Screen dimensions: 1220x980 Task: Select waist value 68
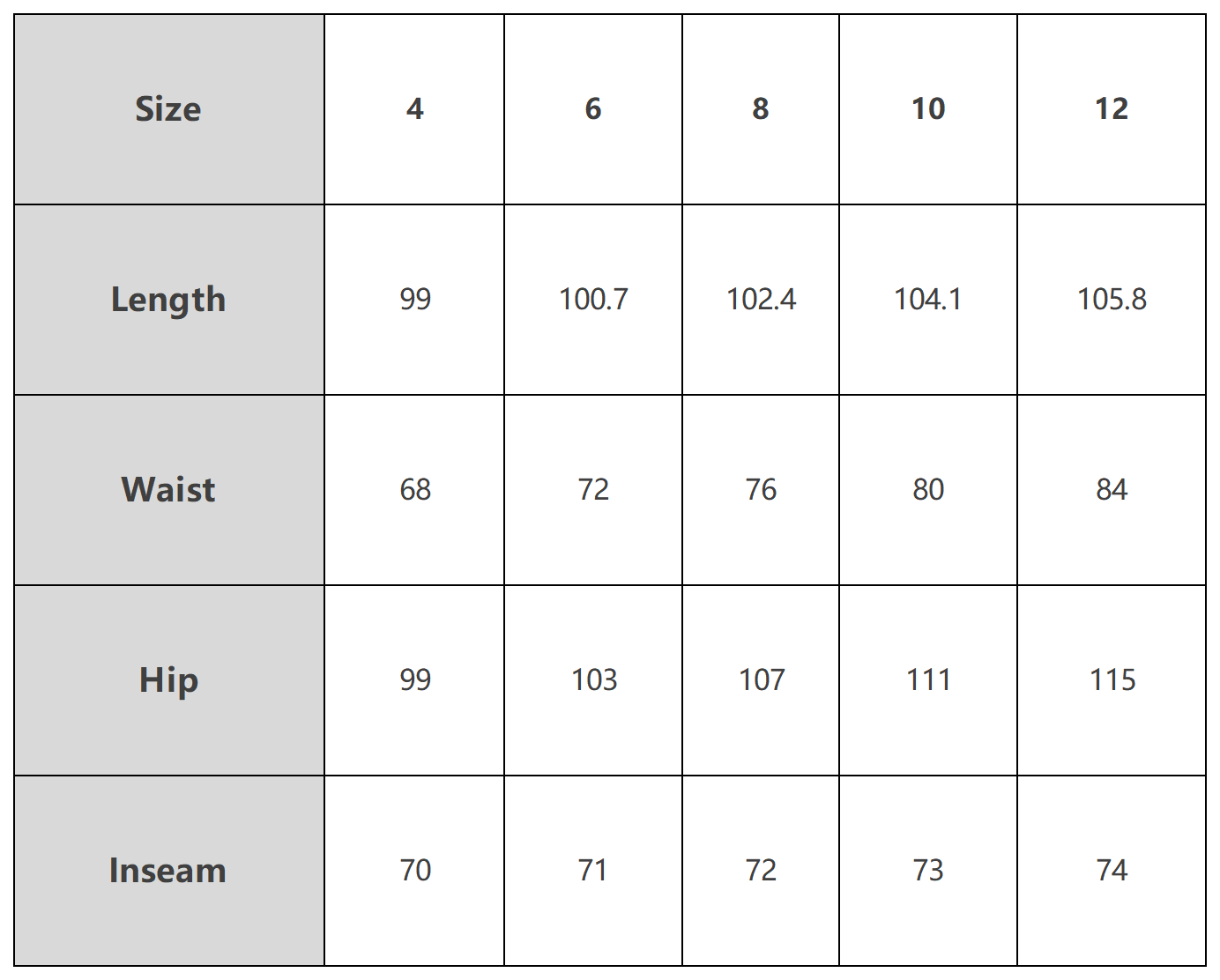click(x=414, y=490)
